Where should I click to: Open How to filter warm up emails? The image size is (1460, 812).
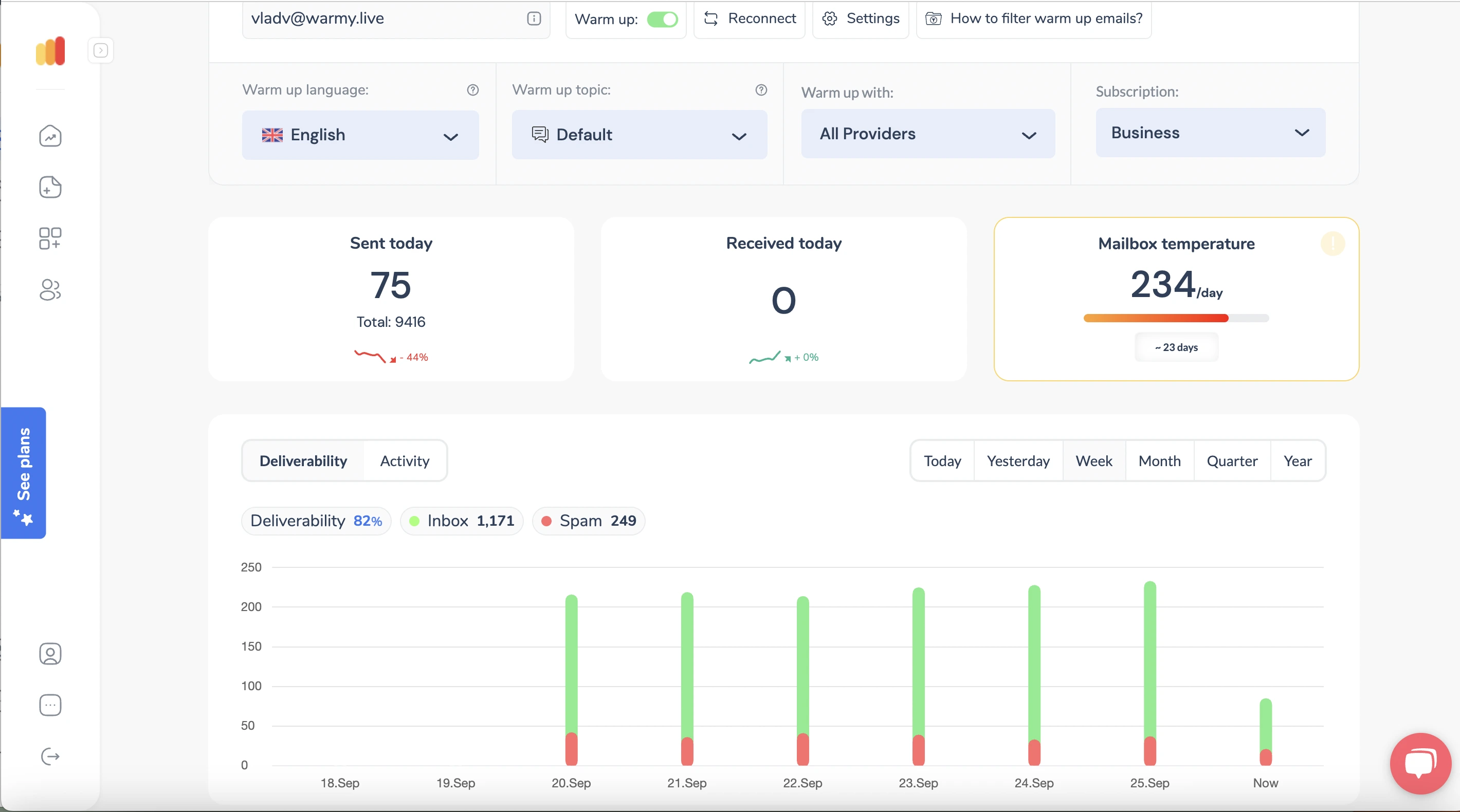pos(1034,19)
